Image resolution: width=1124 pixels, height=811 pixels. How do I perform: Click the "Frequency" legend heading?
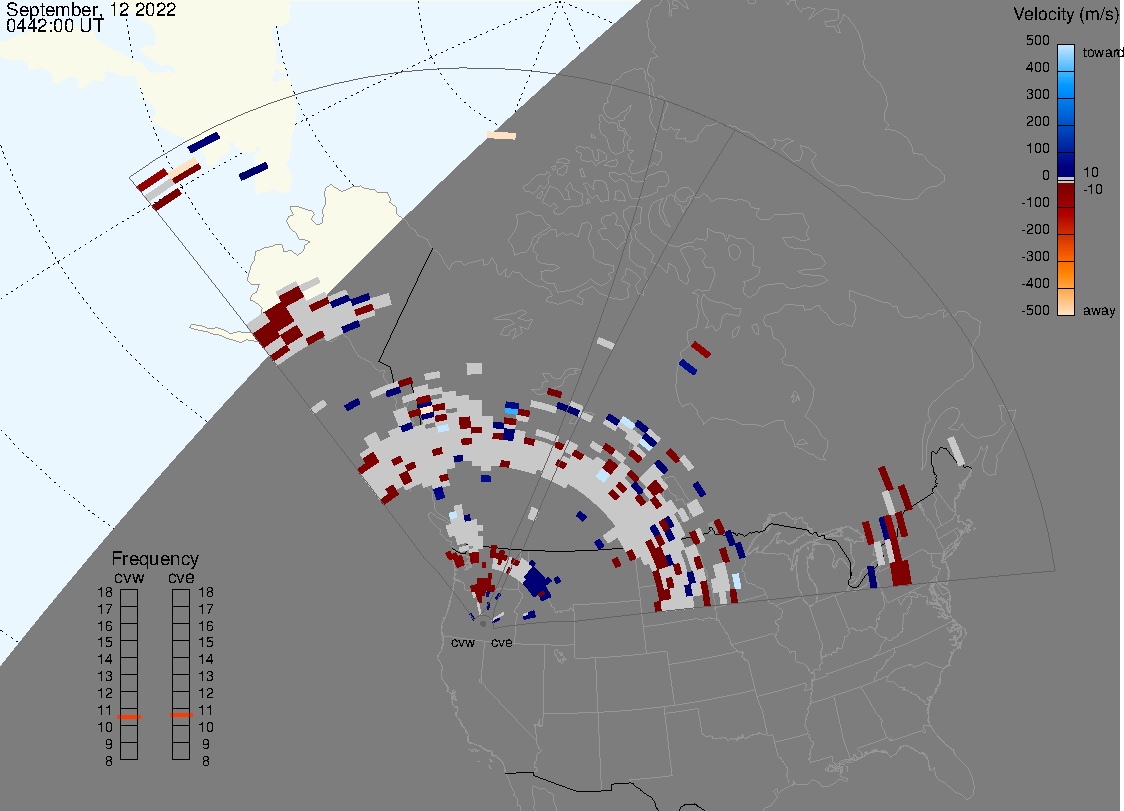point(155,559)
